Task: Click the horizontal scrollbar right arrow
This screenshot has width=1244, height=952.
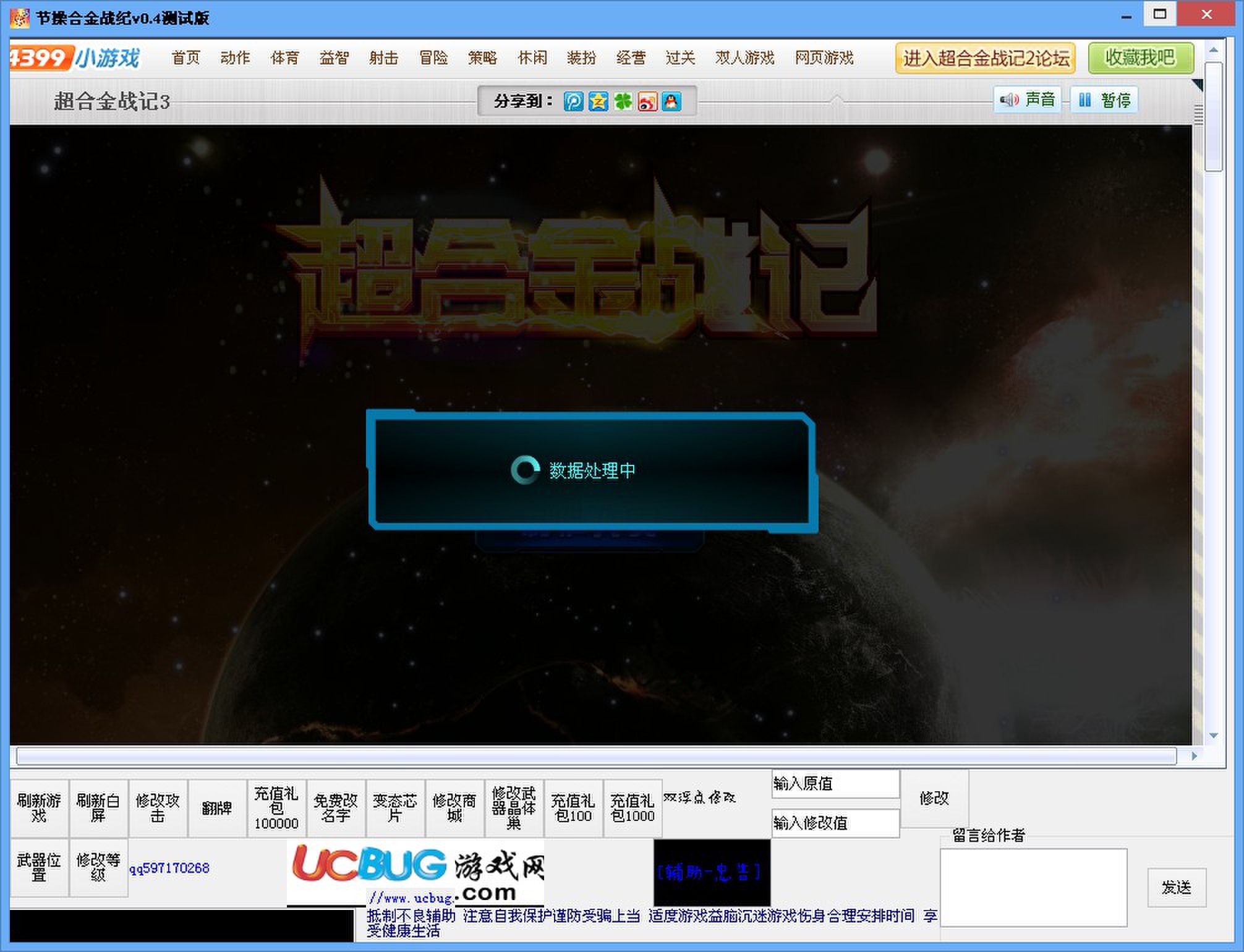Action: point(1195,755)
